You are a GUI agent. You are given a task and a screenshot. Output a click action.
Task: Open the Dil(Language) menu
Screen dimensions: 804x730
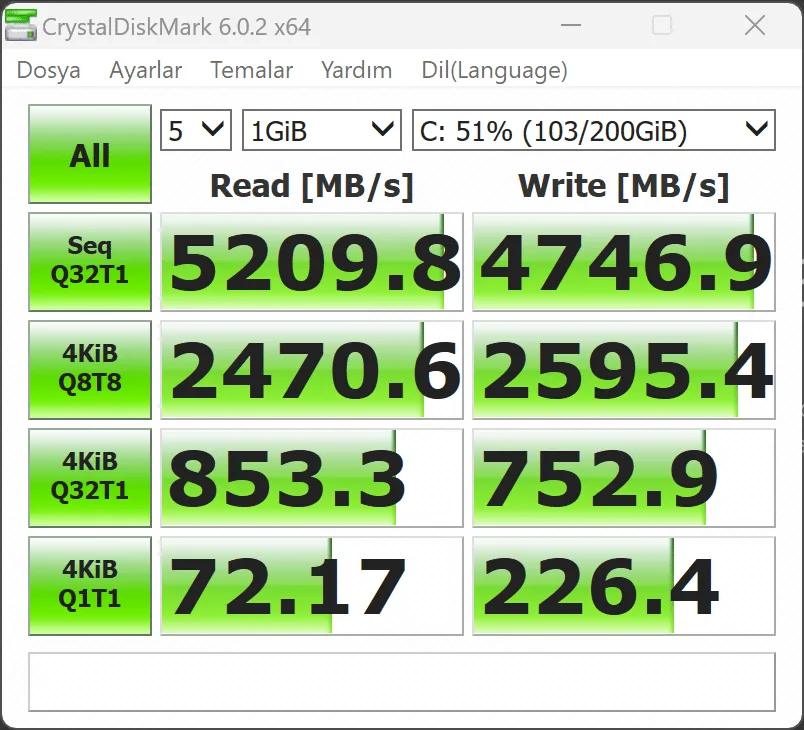tap(494, 70)
